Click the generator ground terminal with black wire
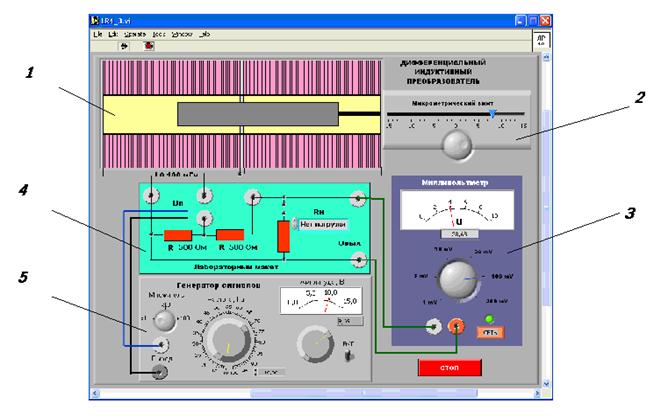Screen dimensions: 661x416 tap(160, 372)
